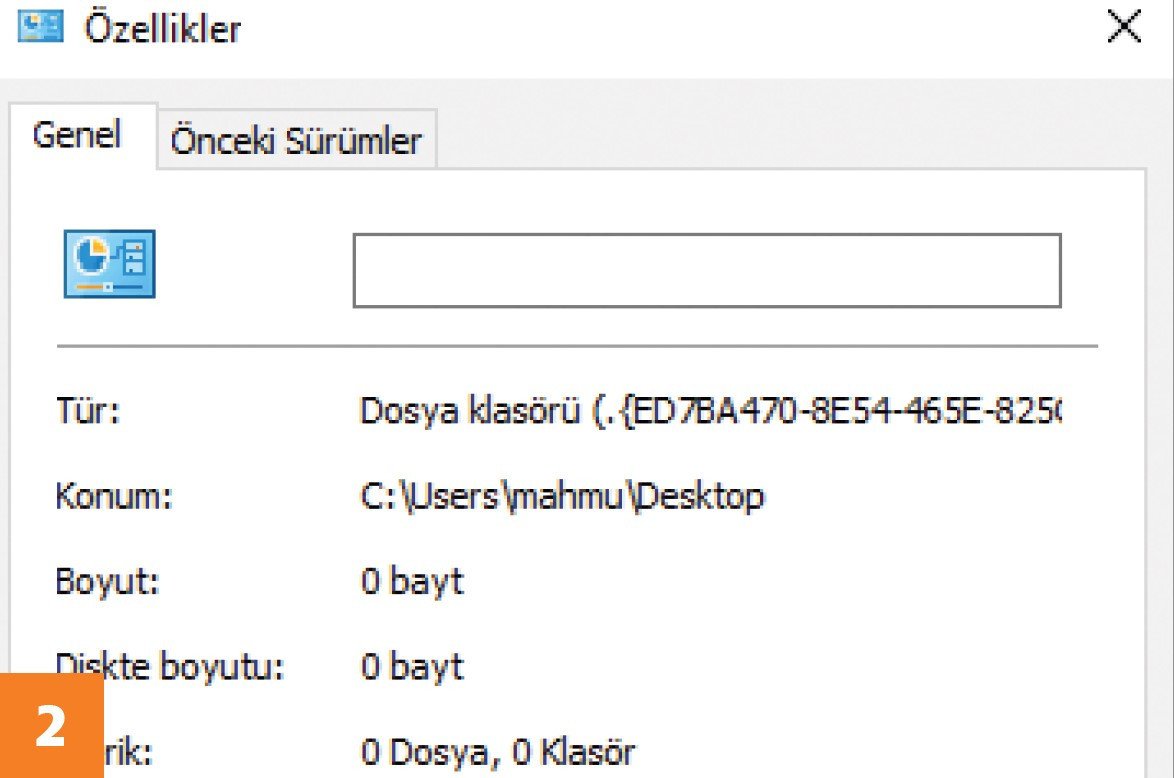Select the Tür label
This screenshot has width=1175, height=778.
(x=88, y=411)
